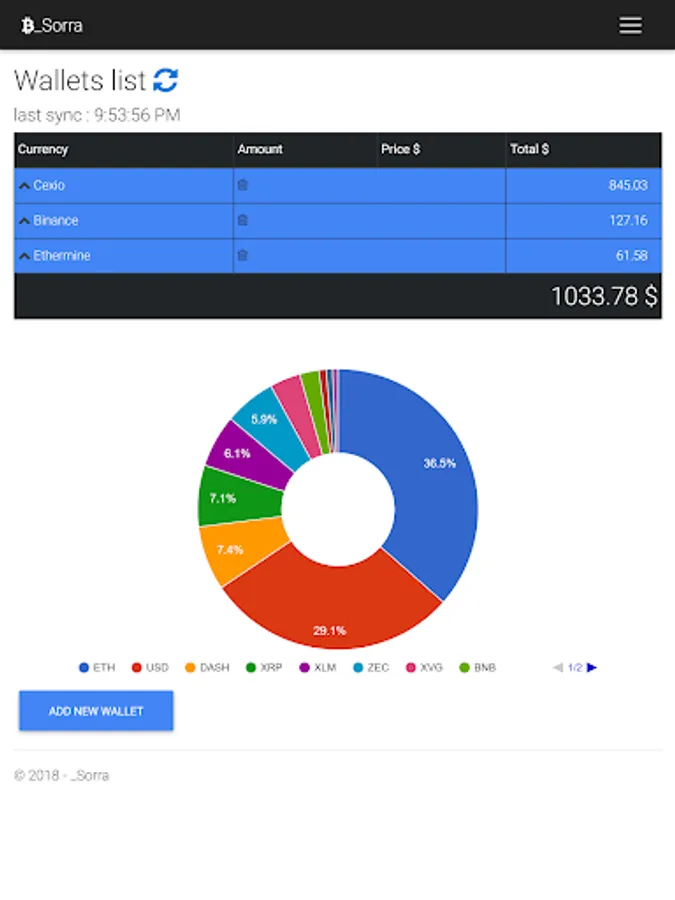Viewport: 675px width, 900px height.
Task: Click the green 7.1% pie slice
Action: [x=241, y=497]
